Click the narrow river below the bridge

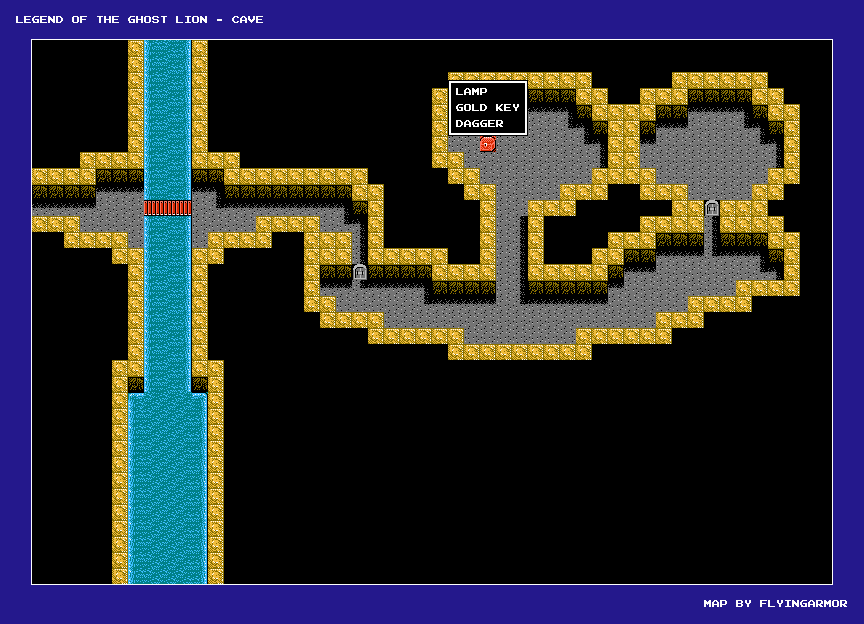click(x=167, y=300)
